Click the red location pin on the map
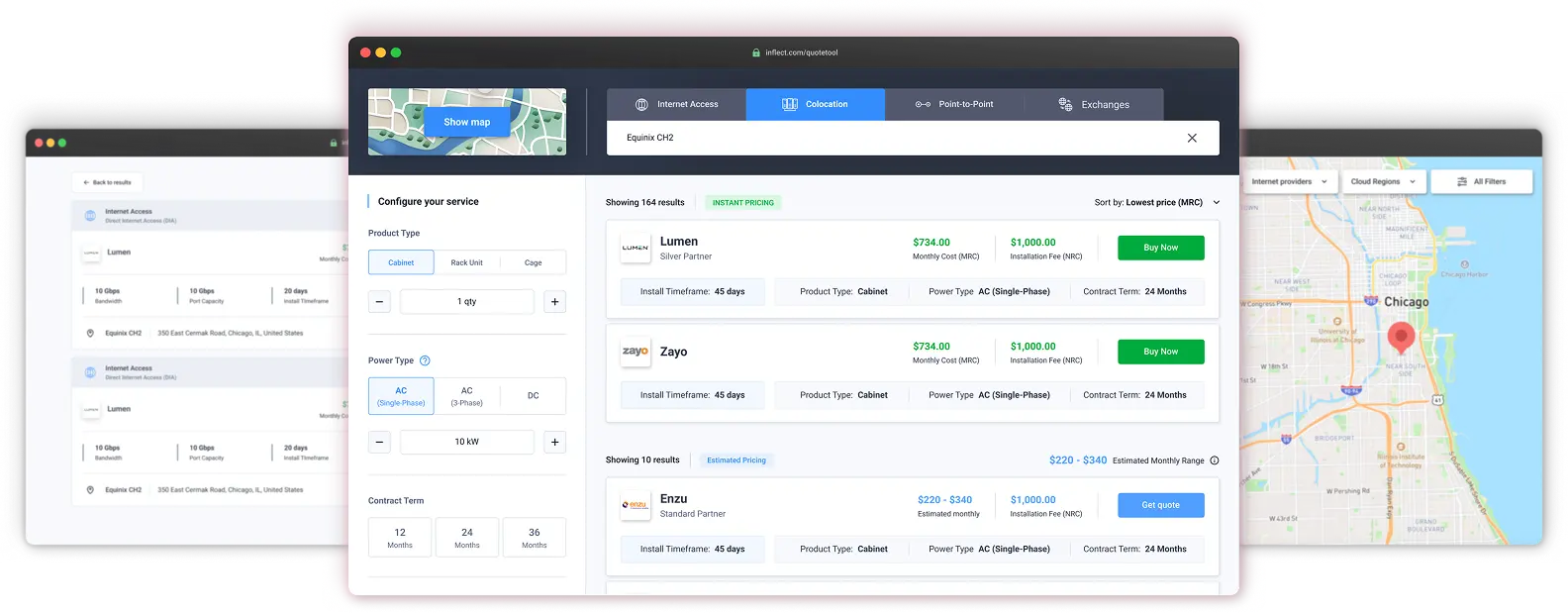This screenshot has width=1568, height=613. (x=1401, y=337)
